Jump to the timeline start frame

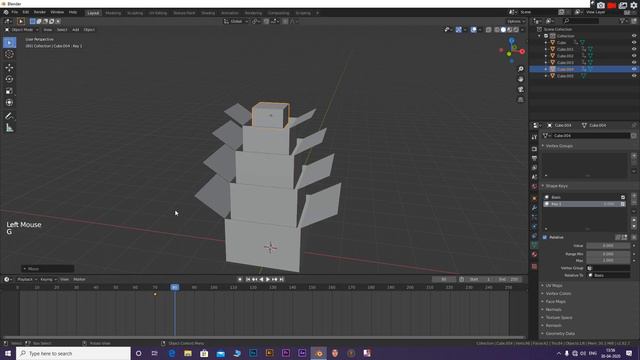point(248,280)
